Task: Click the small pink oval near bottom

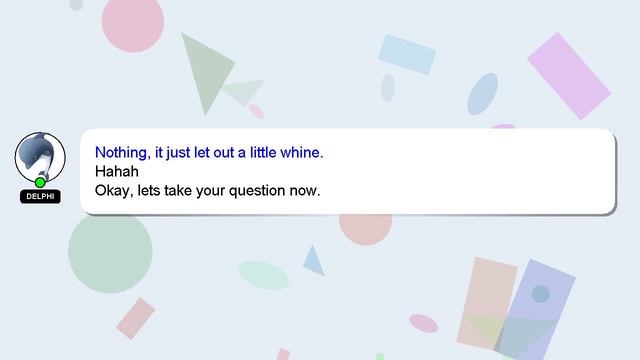Action: tap(424, 323)
